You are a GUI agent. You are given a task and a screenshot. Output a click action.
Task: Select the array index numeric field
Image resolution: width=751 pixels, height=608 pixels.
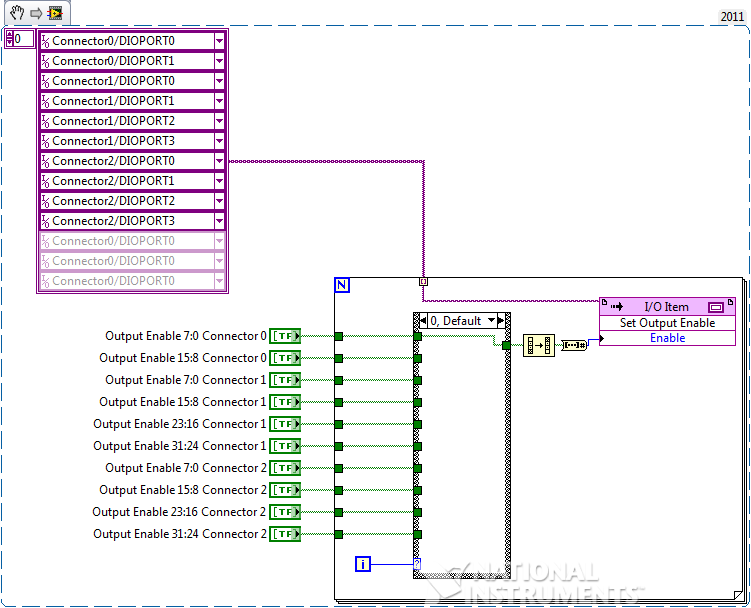pos(23,39)
